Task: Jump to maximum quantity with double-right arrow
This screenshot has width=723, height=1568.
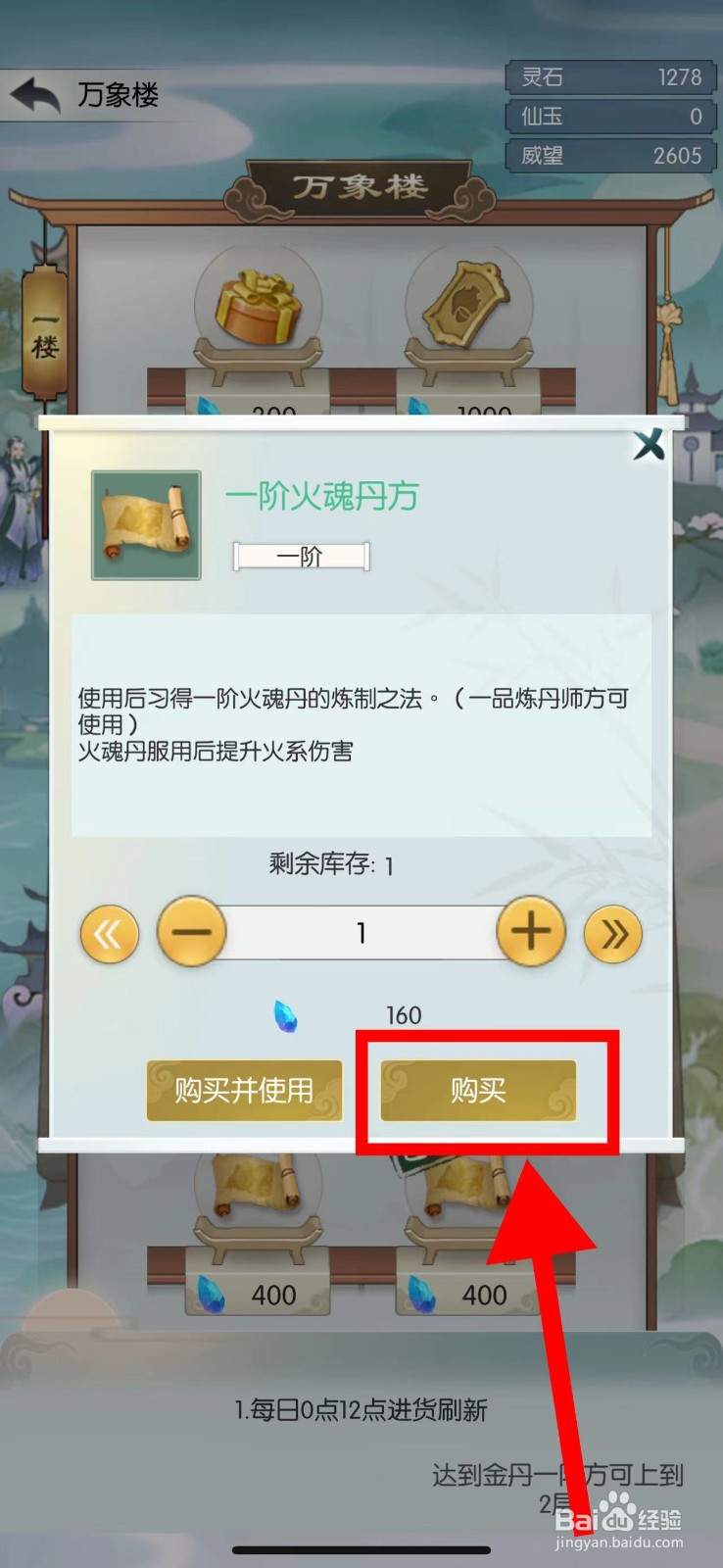Action: click(x=613, y=934)
